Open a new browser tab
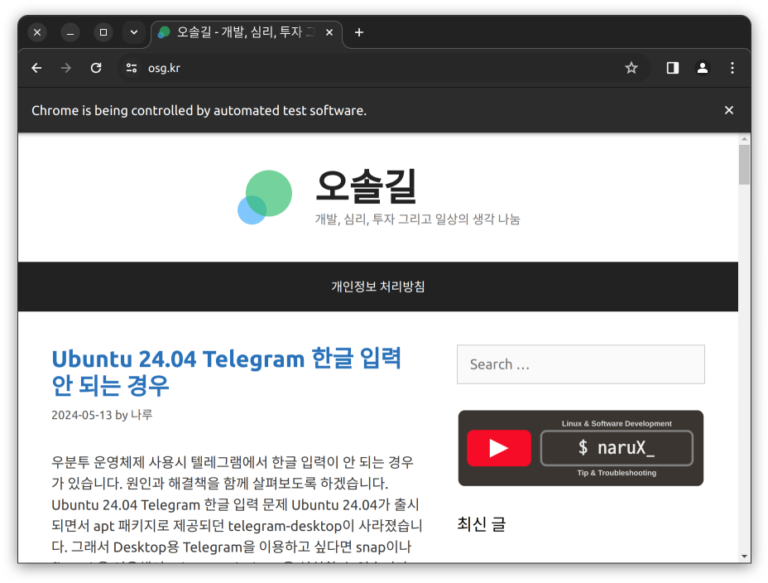This screenshot has height=583, width=768. [359, 32]
